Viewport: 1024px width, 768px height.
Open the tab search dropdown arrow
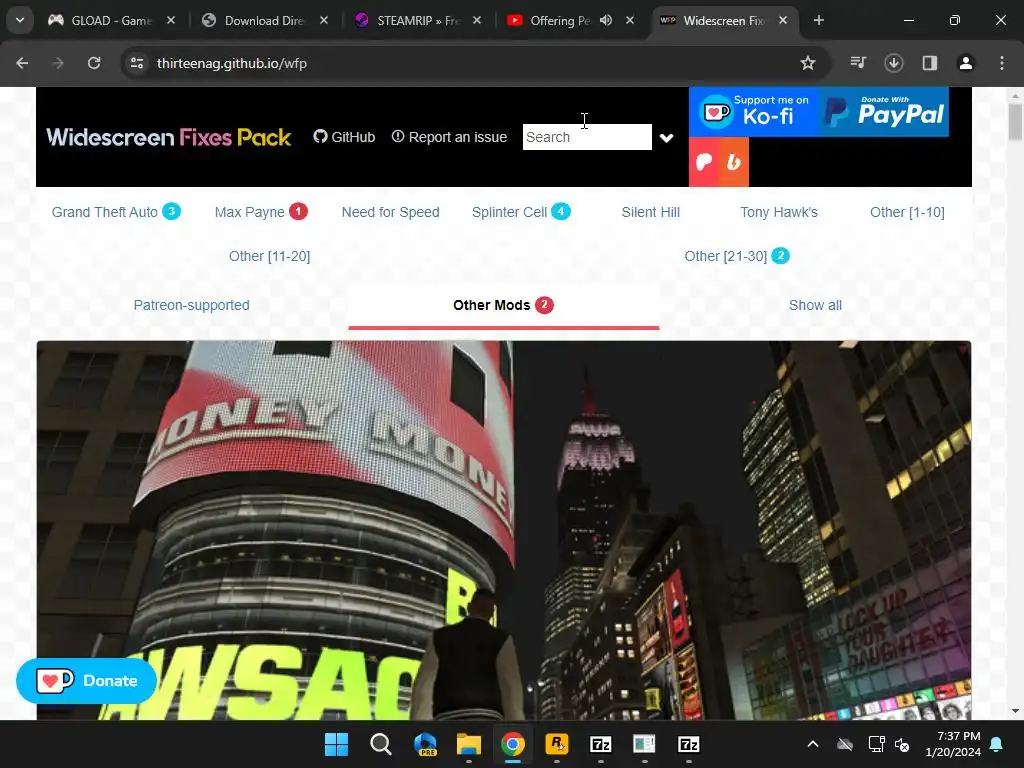tap(20, 20)
